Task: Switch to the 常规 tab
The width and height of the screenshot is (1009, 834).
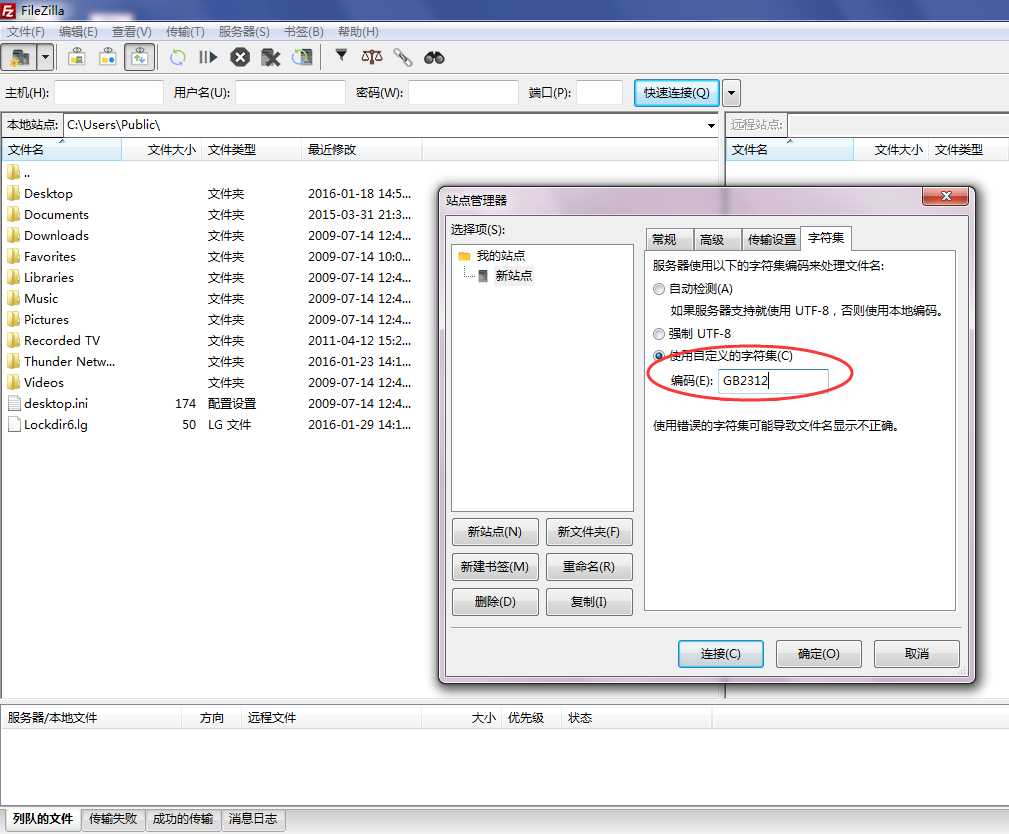Action: click(669, 239)
